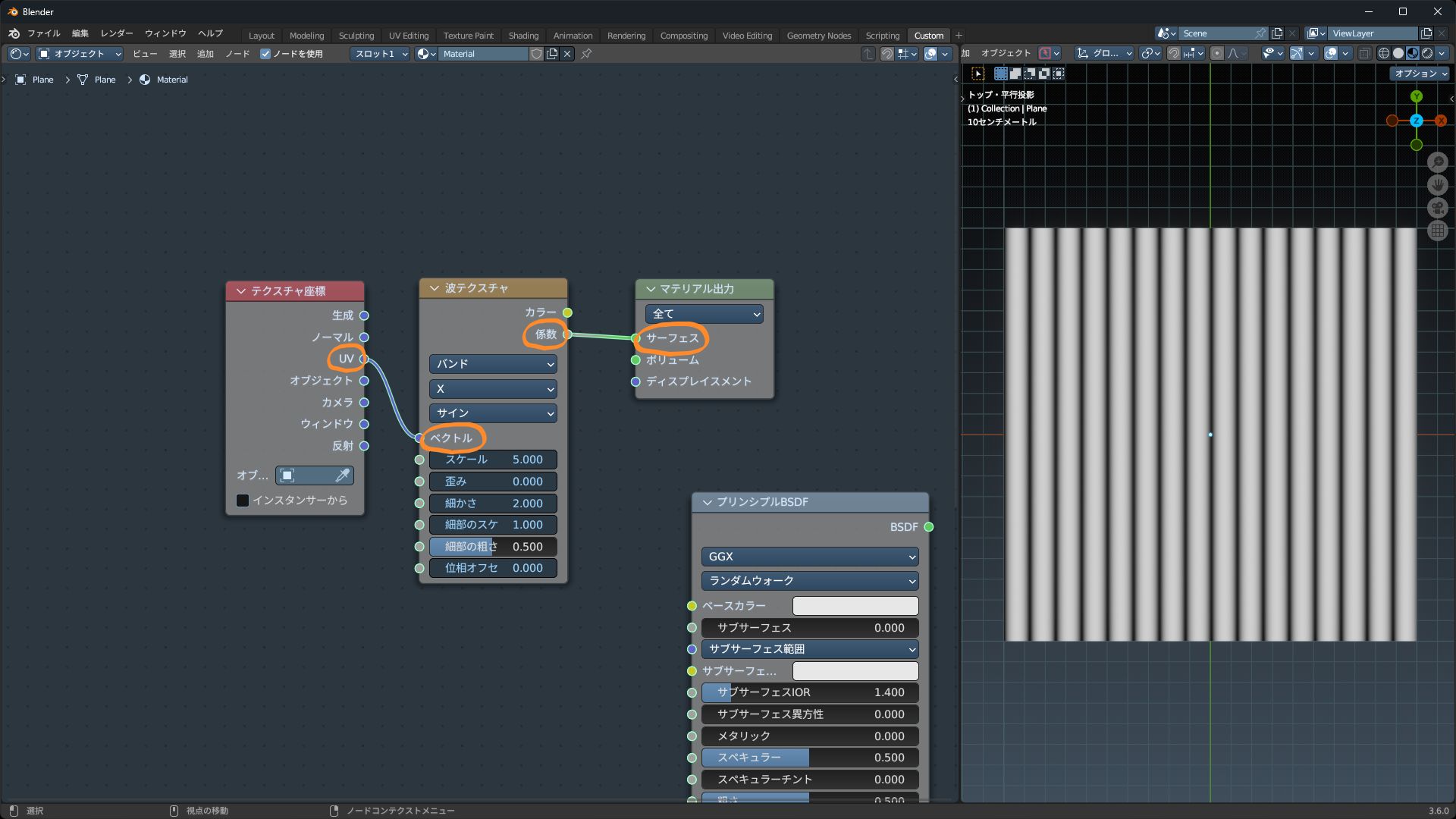Open the バンド wave type dropdown
This screenshot has height=819, width=1456.
493,364
